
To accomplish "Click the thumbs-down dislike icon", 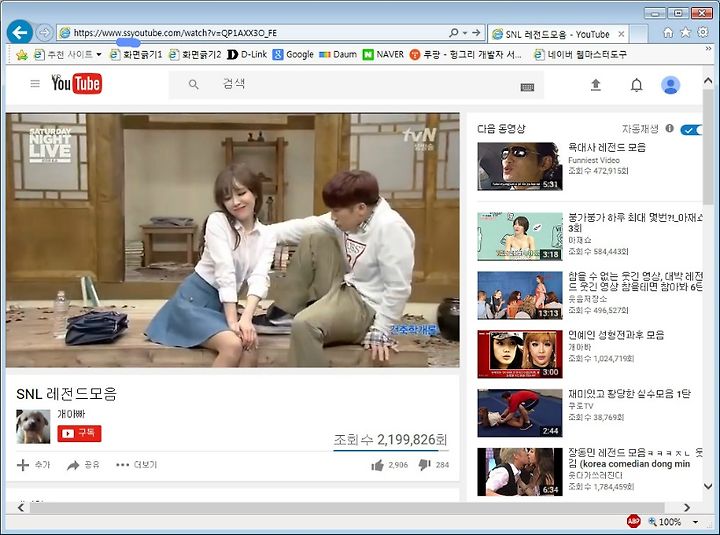I will 424,465.
